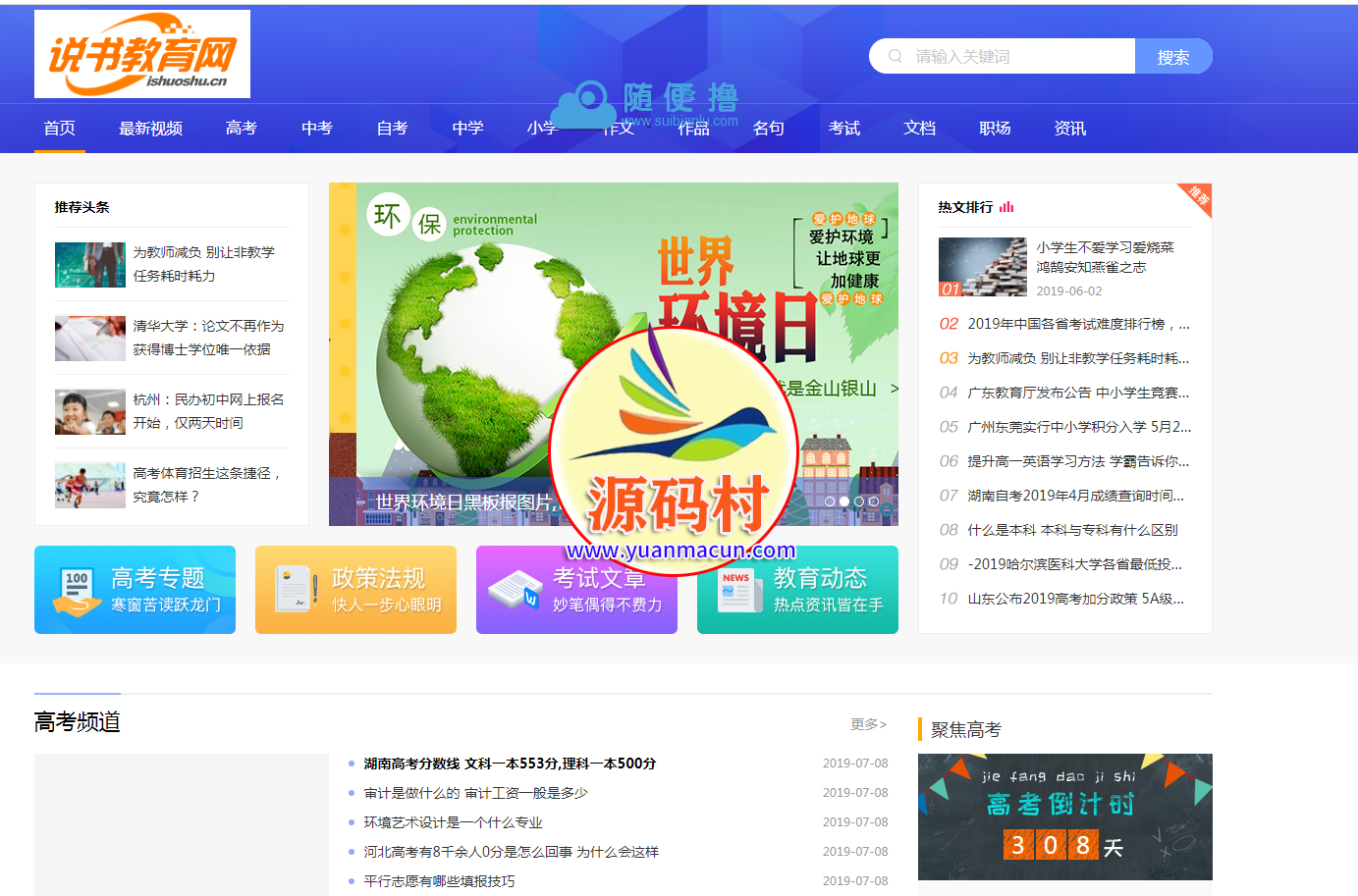Go to the 自考 navigation tab

[x=392, y=129]
